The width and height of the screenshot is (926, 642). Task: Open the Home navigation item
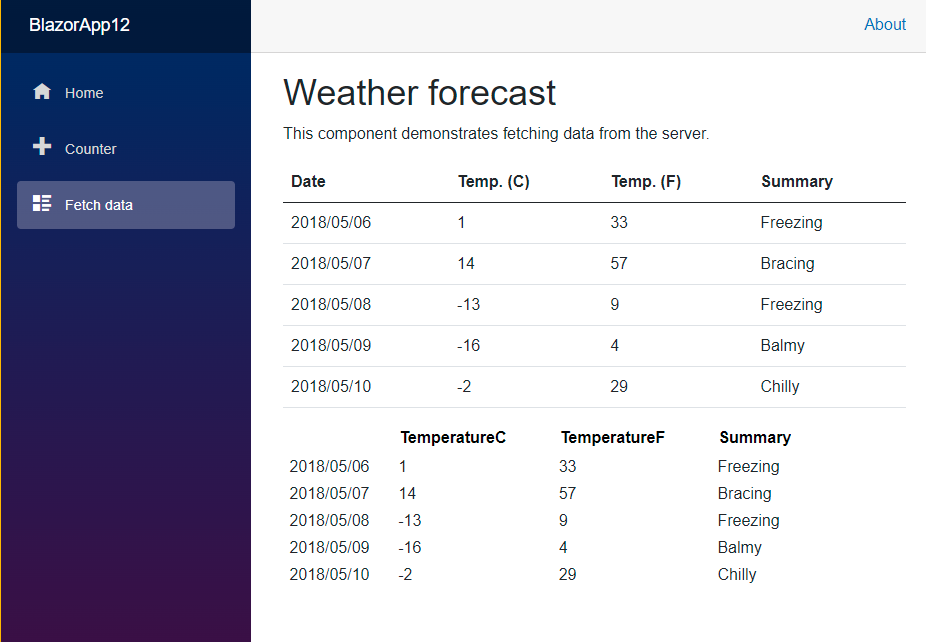coord(84,92)
